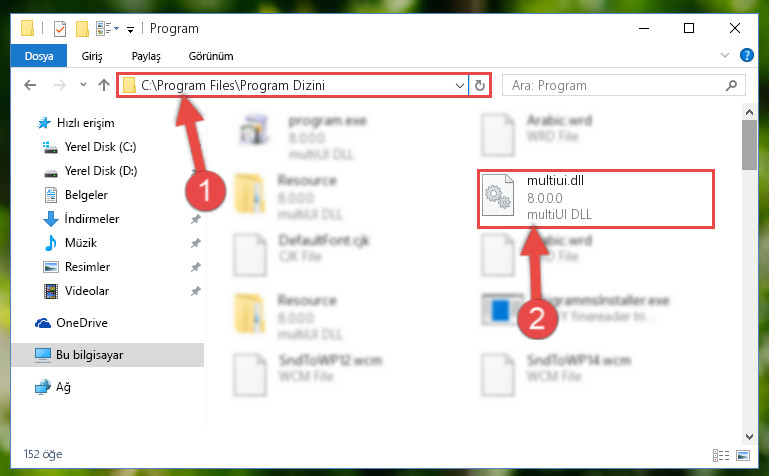Open the Help question mark icon
The height and width of the screenshot is (476, 769).
point(746,55)
